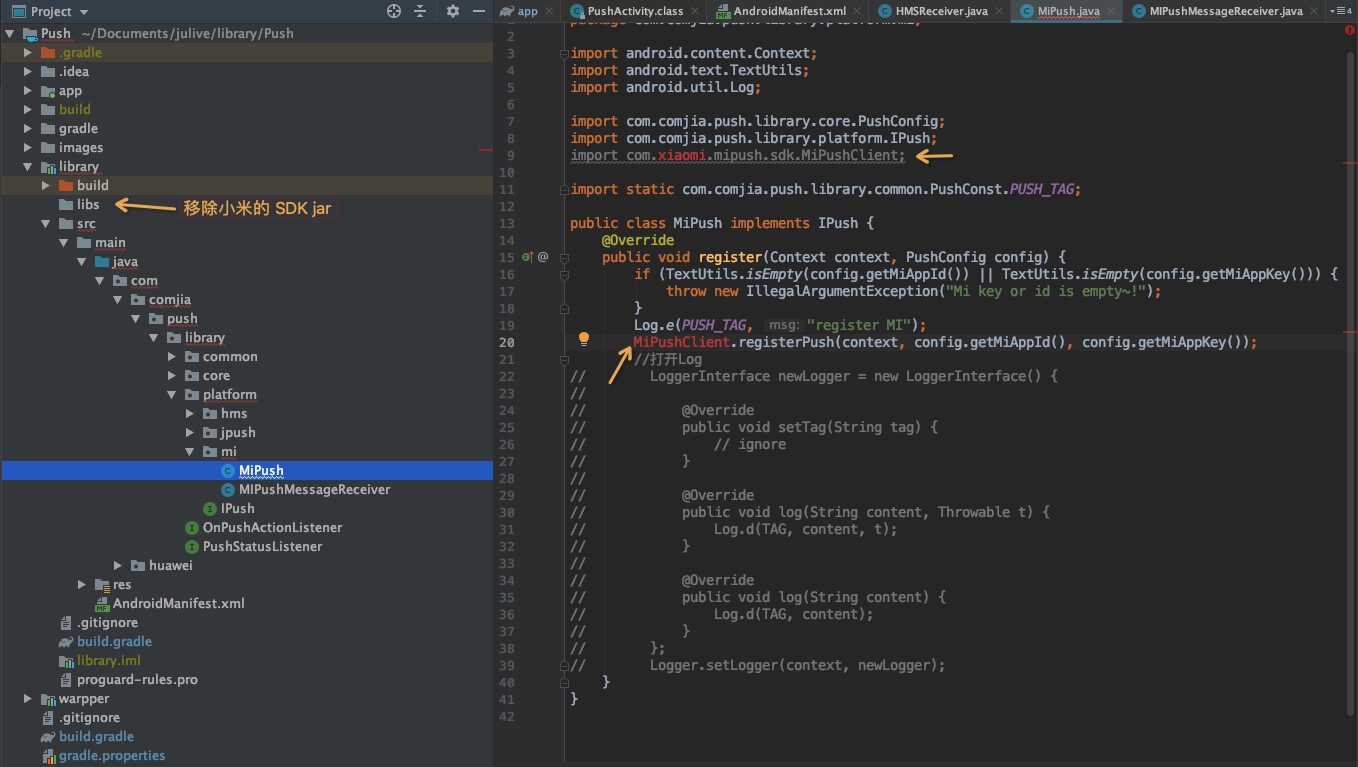The width and height of the screenshot is (1358, 767).
Task: Select the libs folder under library
Action: coord(79,204)
